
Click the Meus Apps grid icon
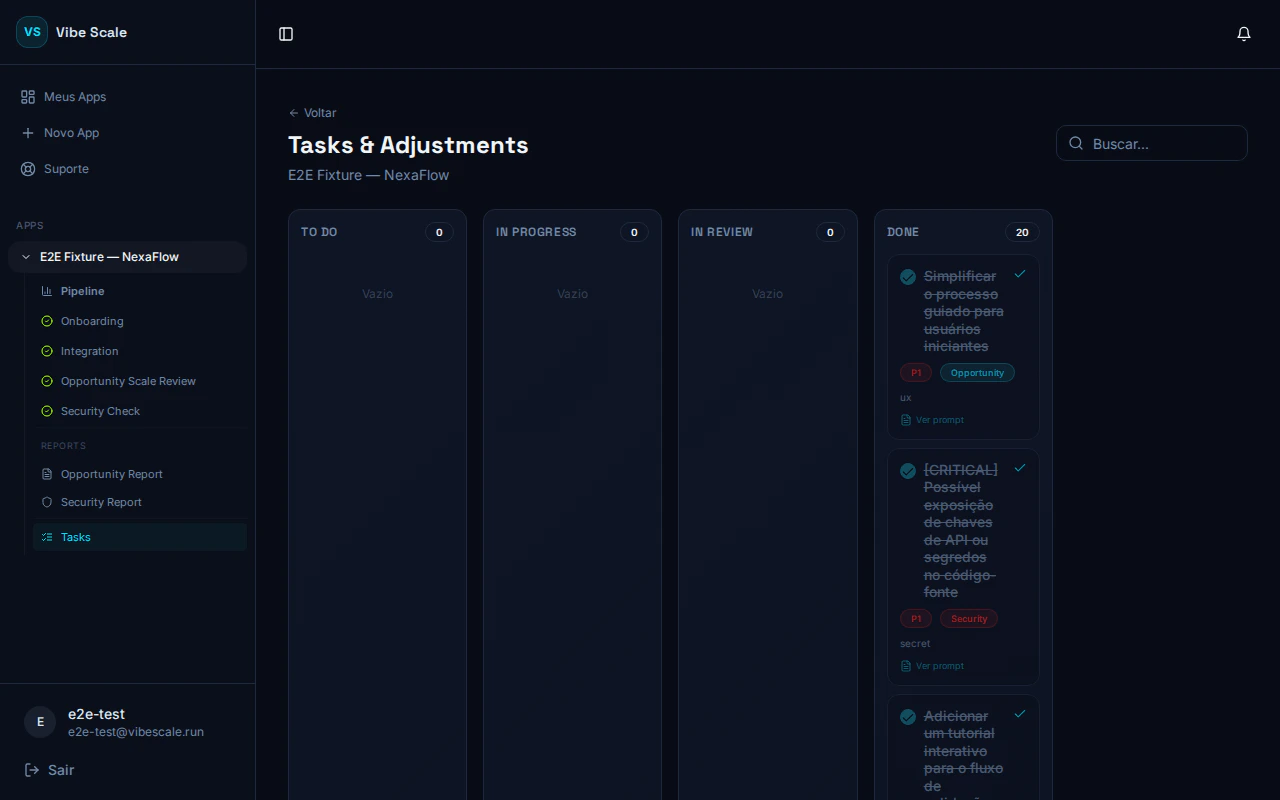pos(27,96)
